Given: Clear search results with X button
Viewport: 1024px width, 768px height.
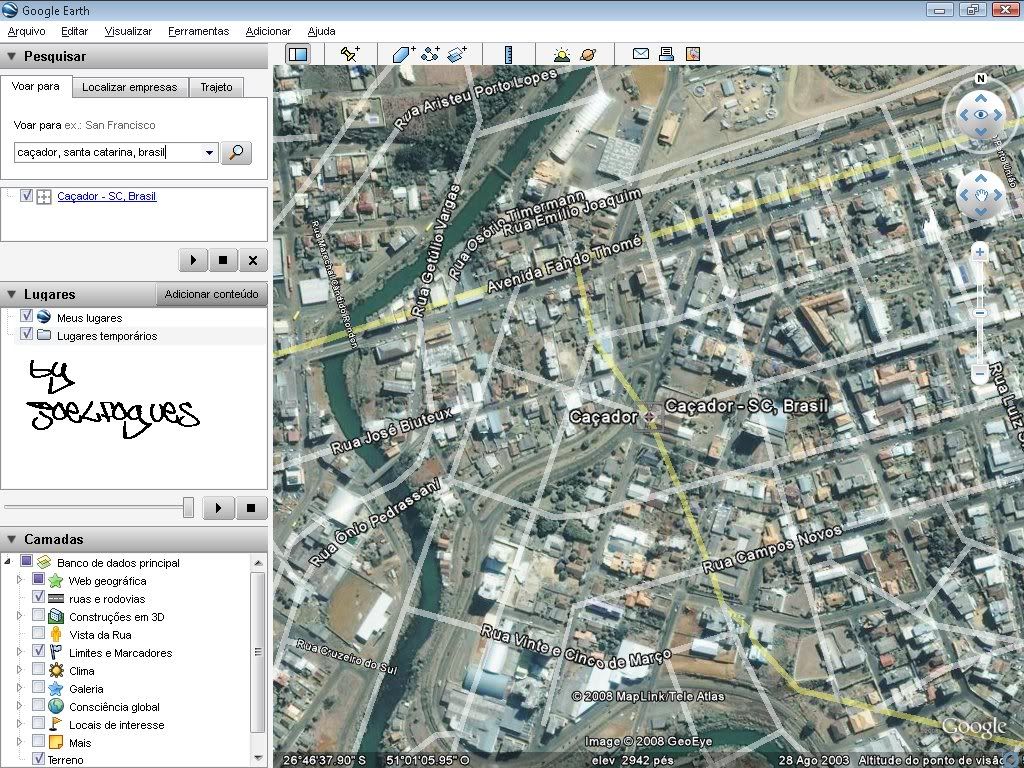Looking at the screenshot, I should coord(253,260).
